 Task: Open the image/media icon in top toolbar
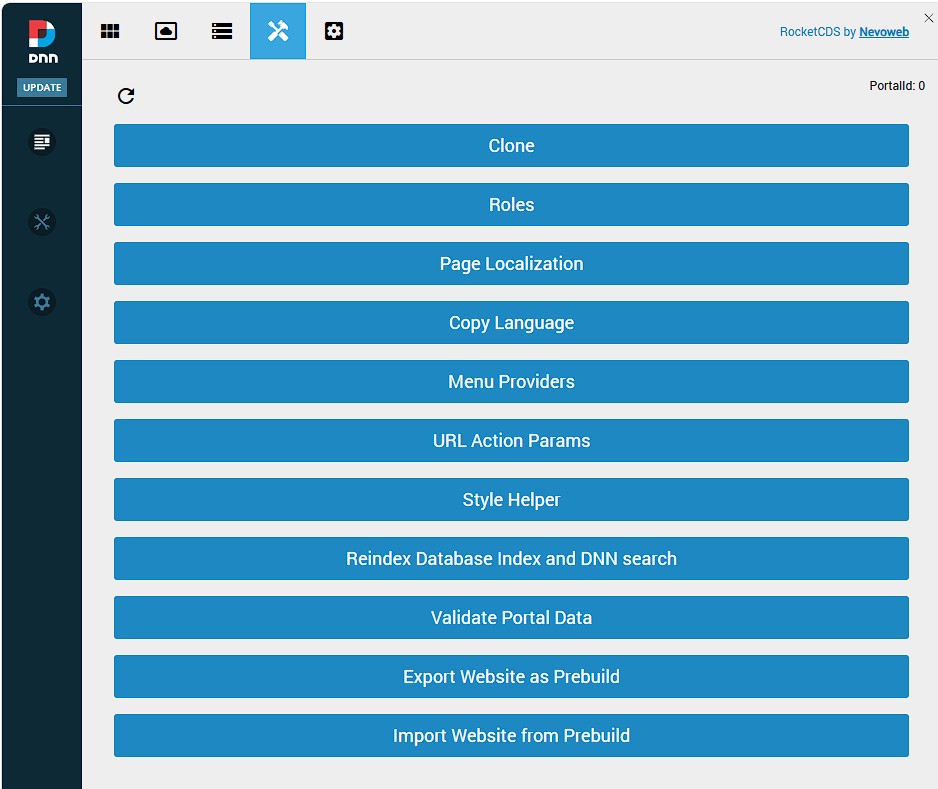[166, 31]
